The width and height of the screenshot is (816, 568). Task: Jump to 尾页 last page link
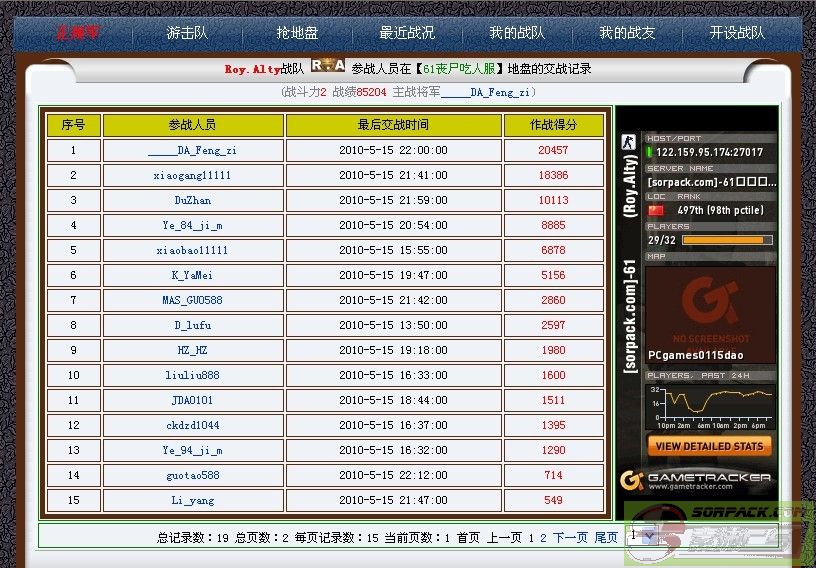(606, 538)
